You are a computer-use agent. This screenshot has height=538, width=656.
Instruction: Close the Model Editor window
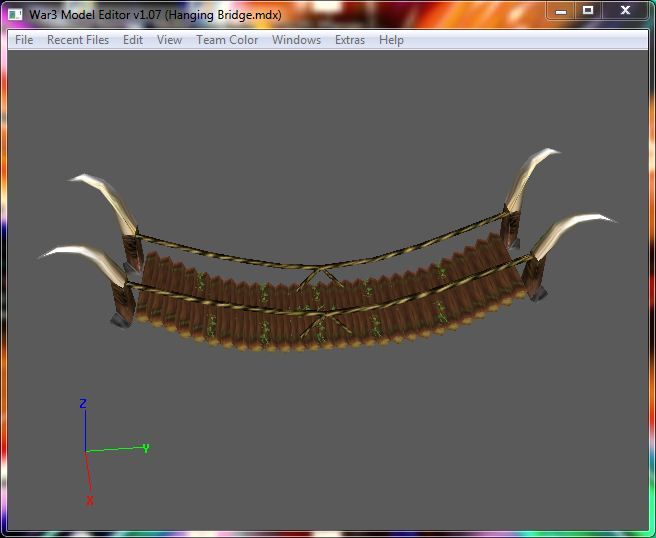pos(625,10)
